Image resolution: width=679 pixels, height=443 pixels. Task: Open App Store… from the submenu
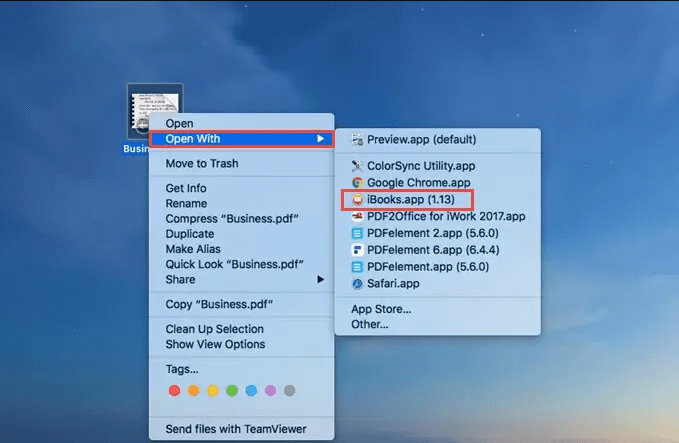(381, 309)
